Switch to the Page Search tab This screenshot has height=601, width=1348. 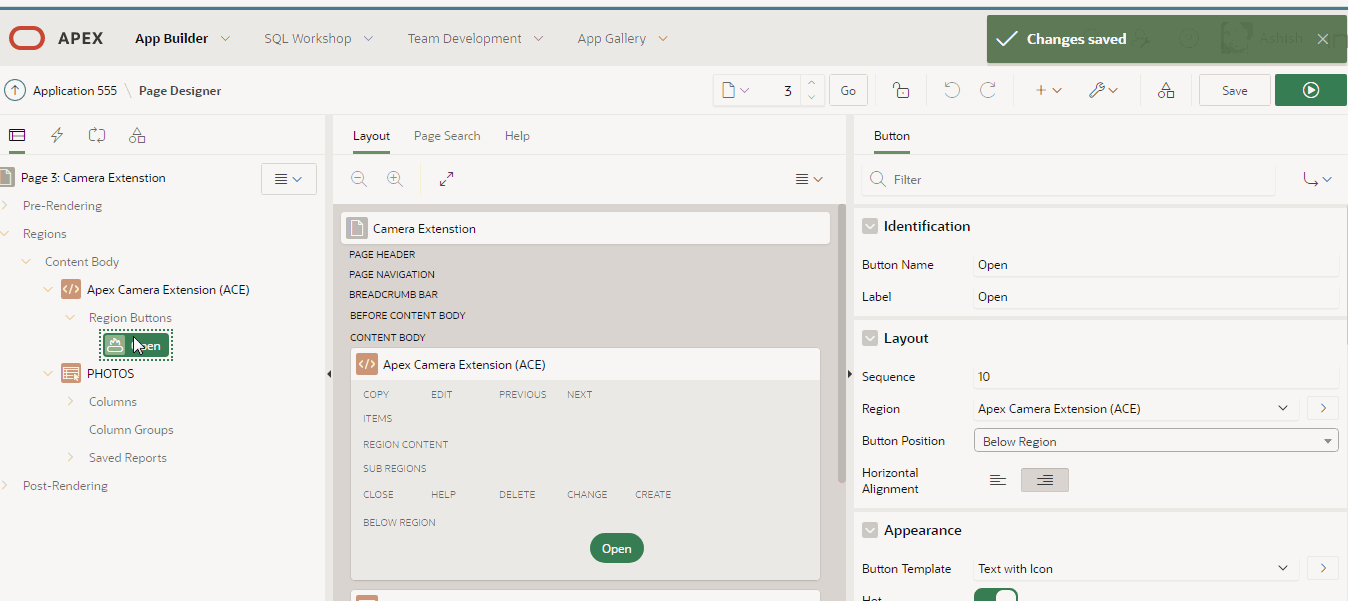click(x=447, y=135)
